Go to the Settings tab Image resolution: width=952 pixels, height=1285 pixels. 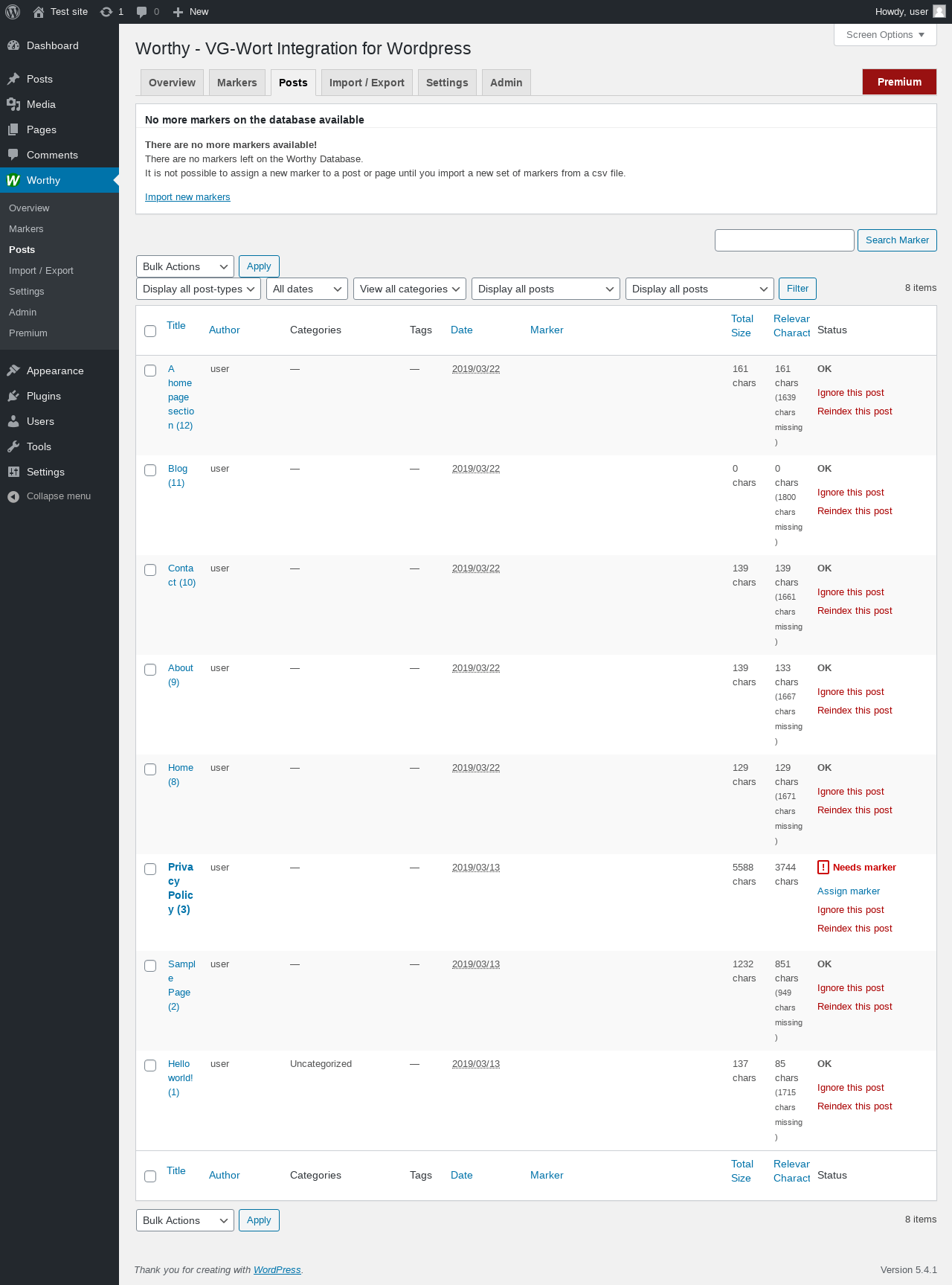[x=447, y=83]
